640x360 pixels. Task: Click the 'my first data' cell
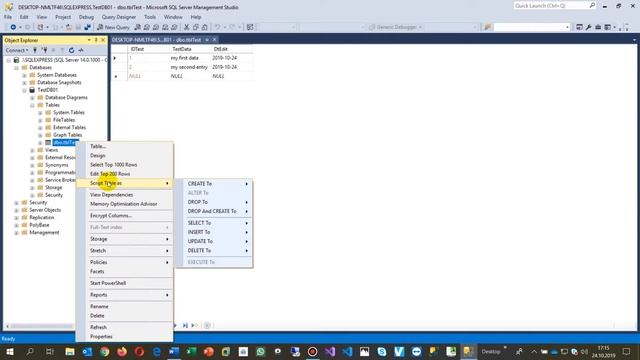coord(189,58)
